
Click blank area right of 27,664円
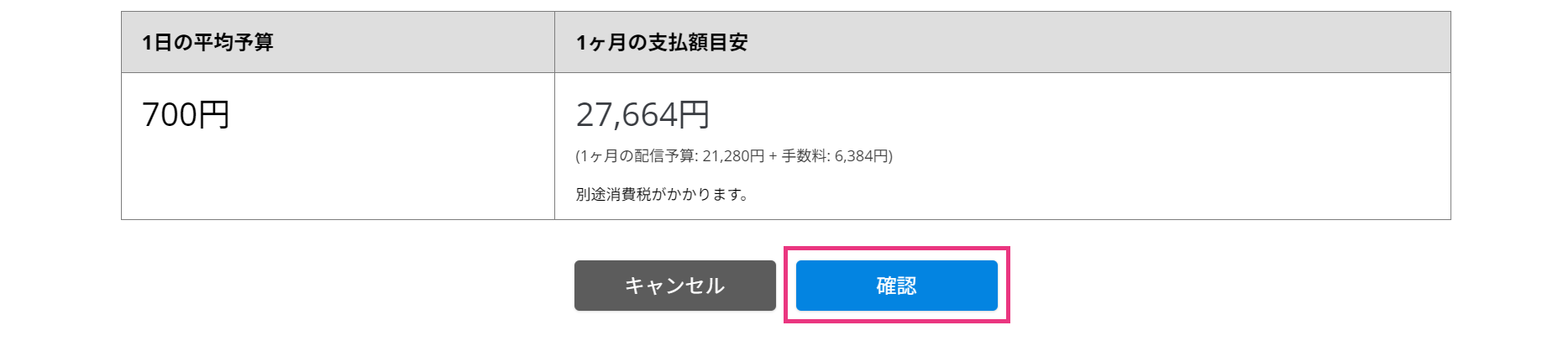coord(1075,114)
